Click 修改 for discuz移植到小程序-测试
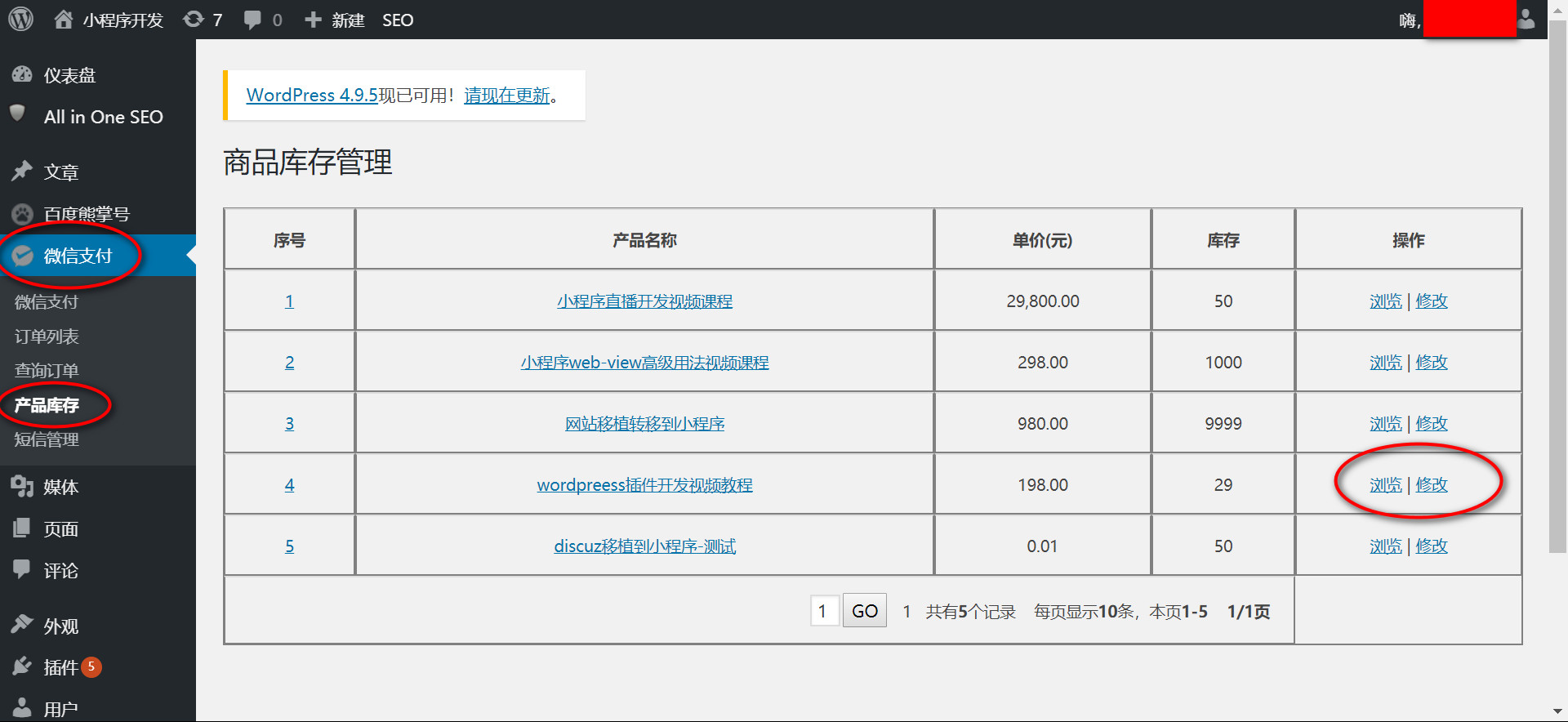Screen dimensions: 1568x722 coord(1432,546)
